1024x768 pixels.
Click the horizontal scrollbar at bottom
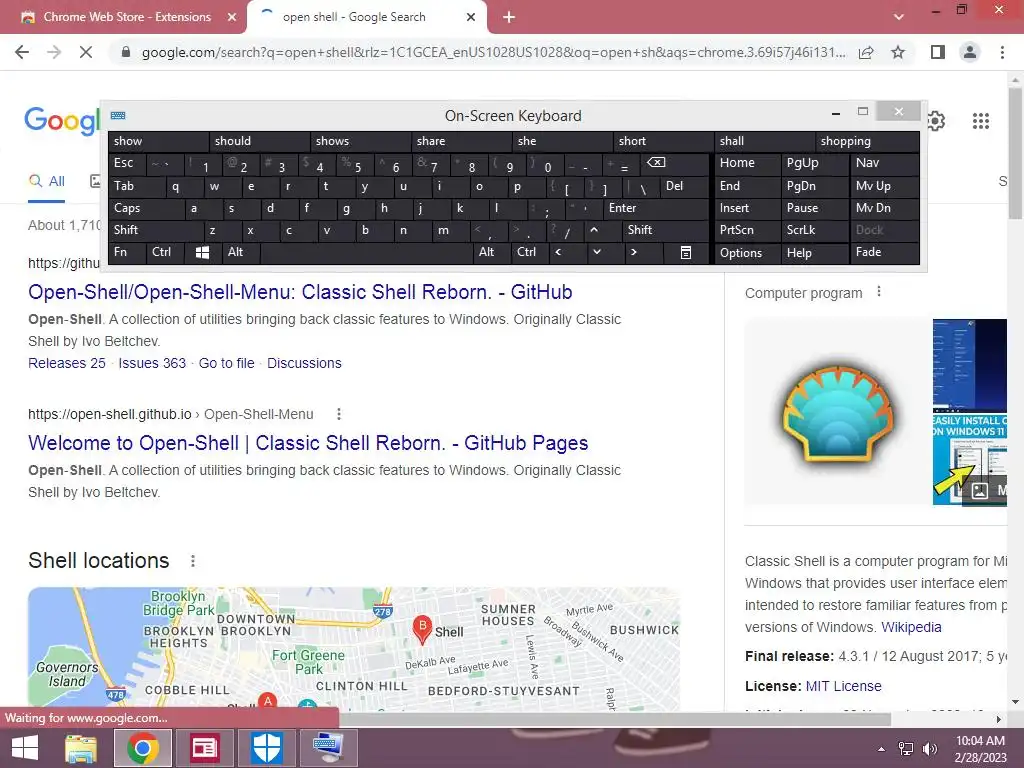tap(615, 719)
